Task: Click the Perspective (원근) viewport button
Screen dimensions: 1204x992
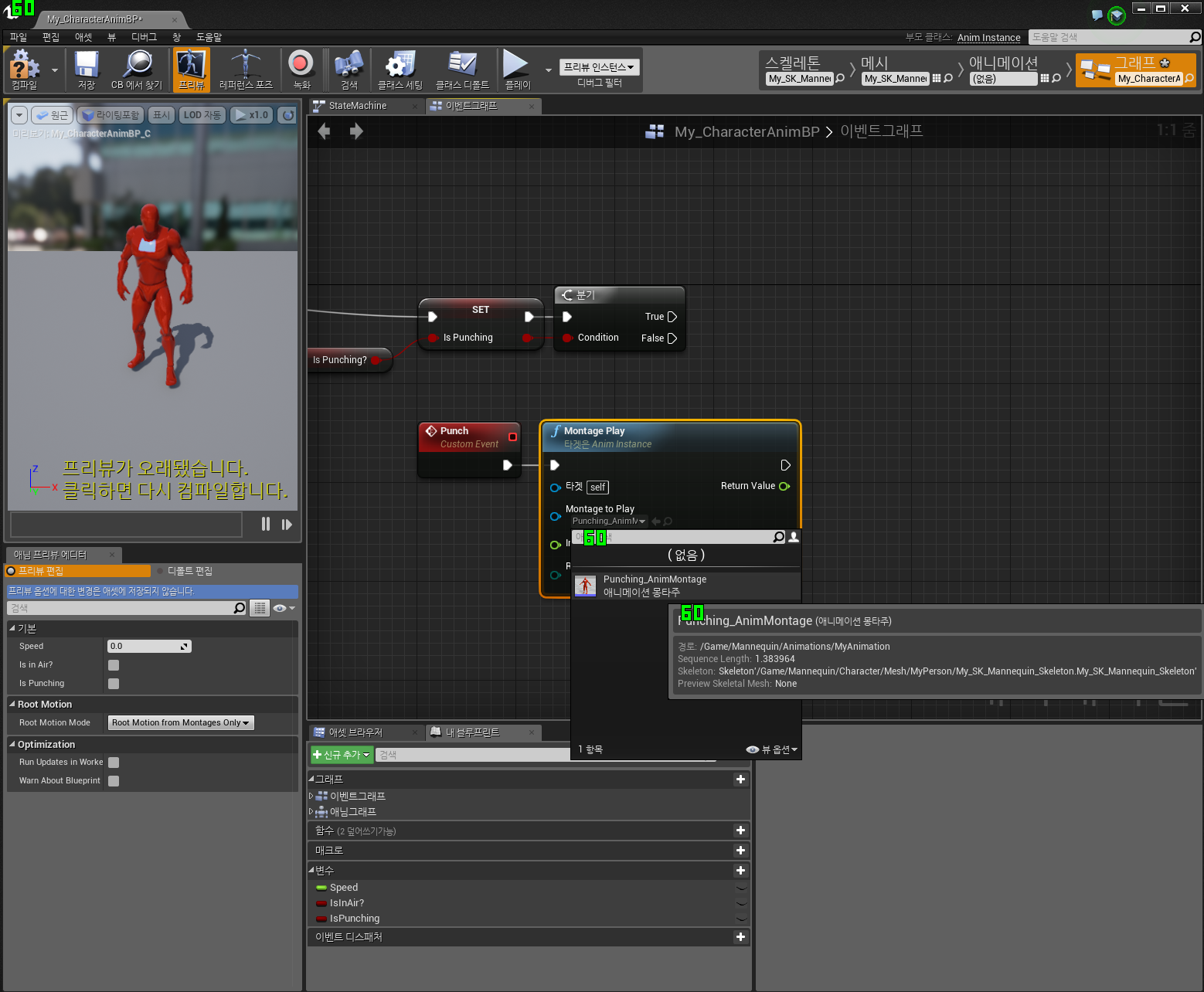Action: coord(52,115)
